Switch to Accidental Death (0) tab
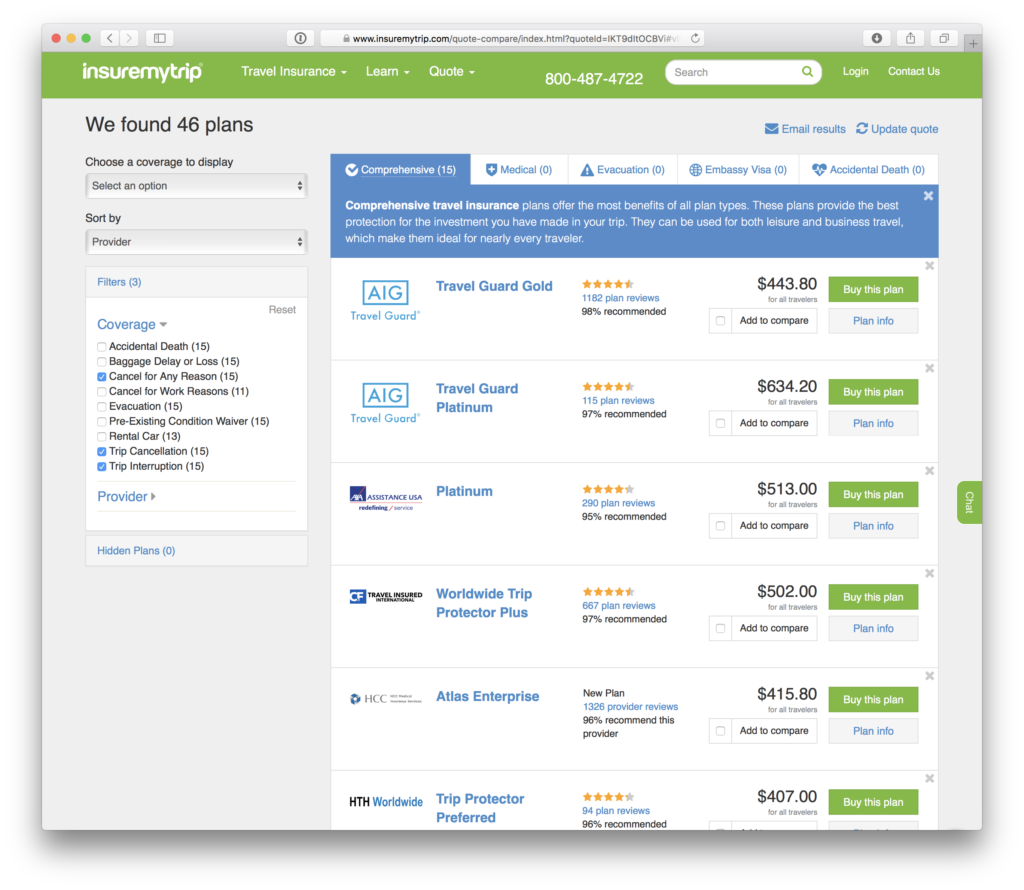 pos(869,170)
